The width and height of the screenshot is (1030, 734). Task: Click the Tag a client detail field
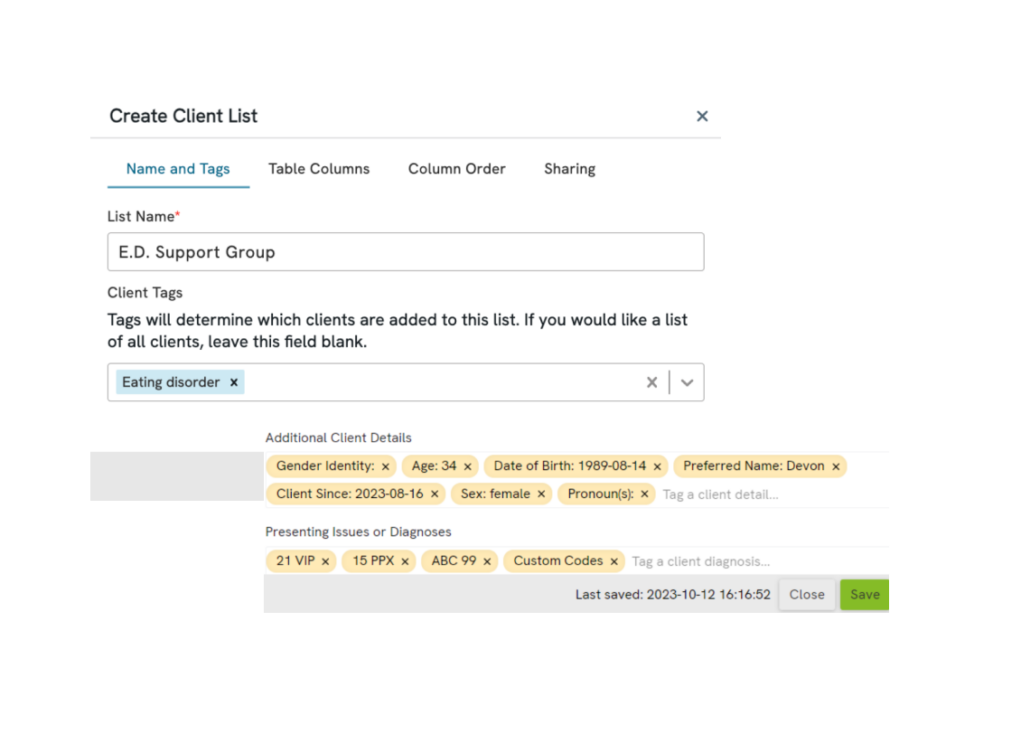coord(720,494)
